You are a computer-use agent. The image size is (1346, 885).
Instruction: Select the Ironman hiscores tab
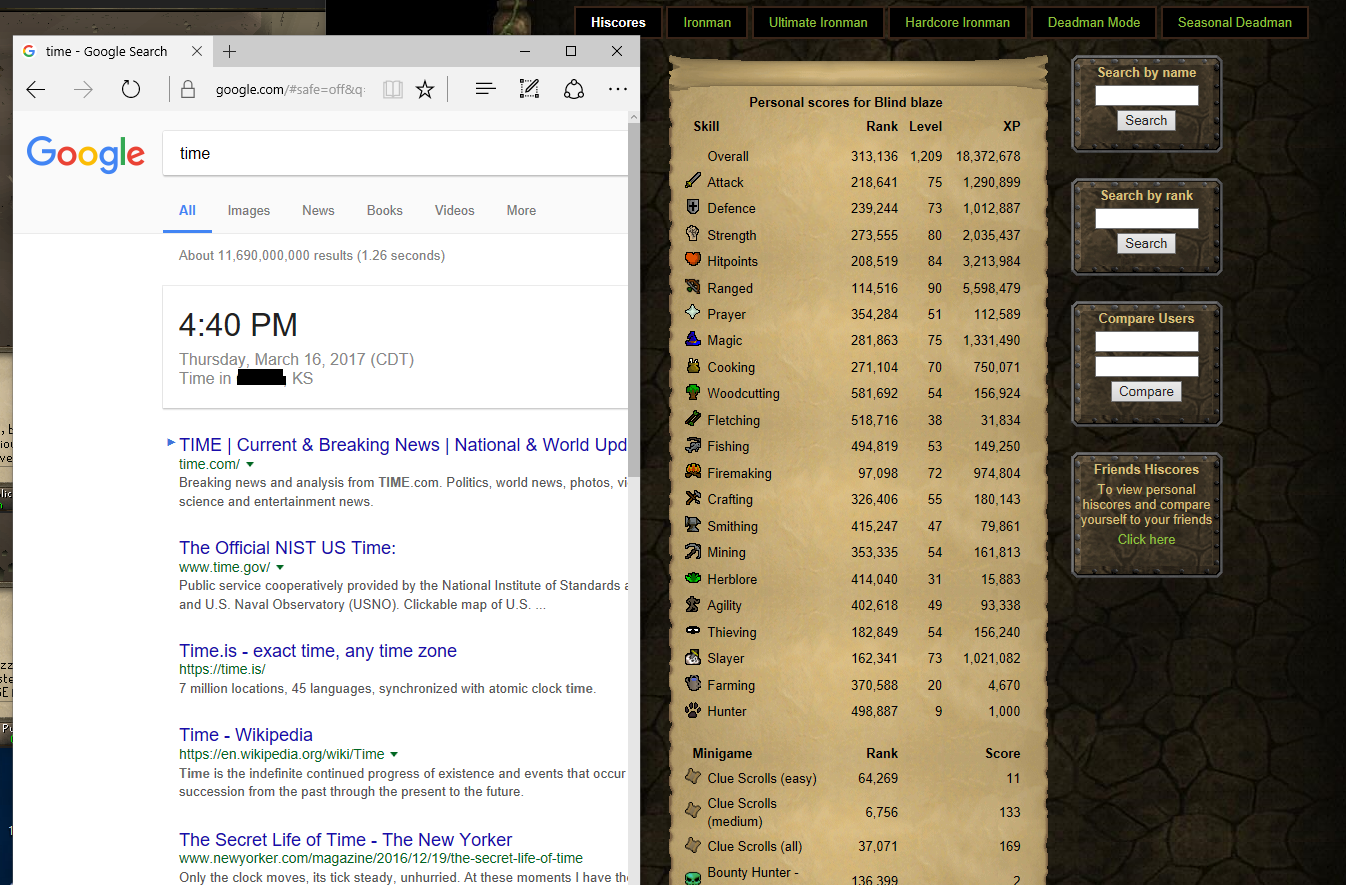click(x=707, y=22)
